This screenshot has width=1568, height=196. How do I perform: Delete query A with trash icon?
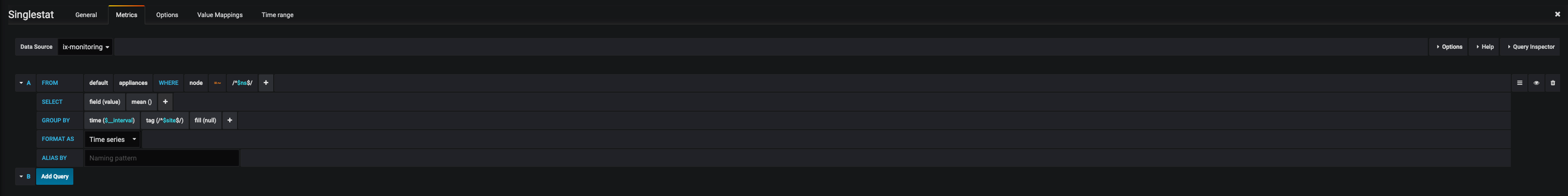pos(1553,82)
